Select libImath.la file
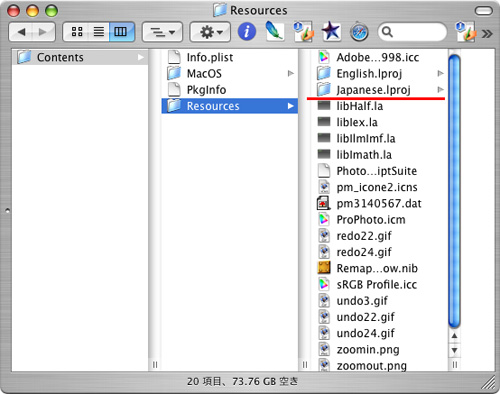Screen dimensions: 500x394 pyautogui.click(x=380, y=155)
